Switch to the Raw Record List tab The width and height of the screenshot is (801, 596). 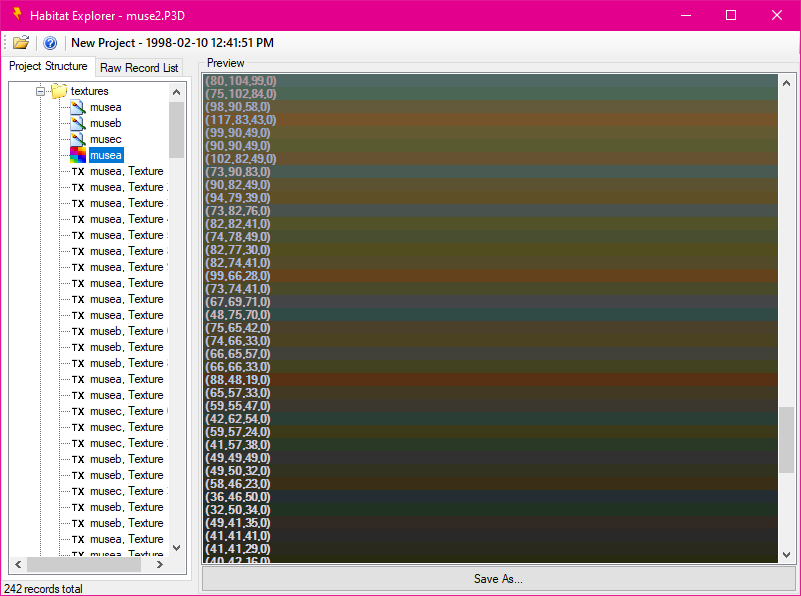(x=139, y=67)
